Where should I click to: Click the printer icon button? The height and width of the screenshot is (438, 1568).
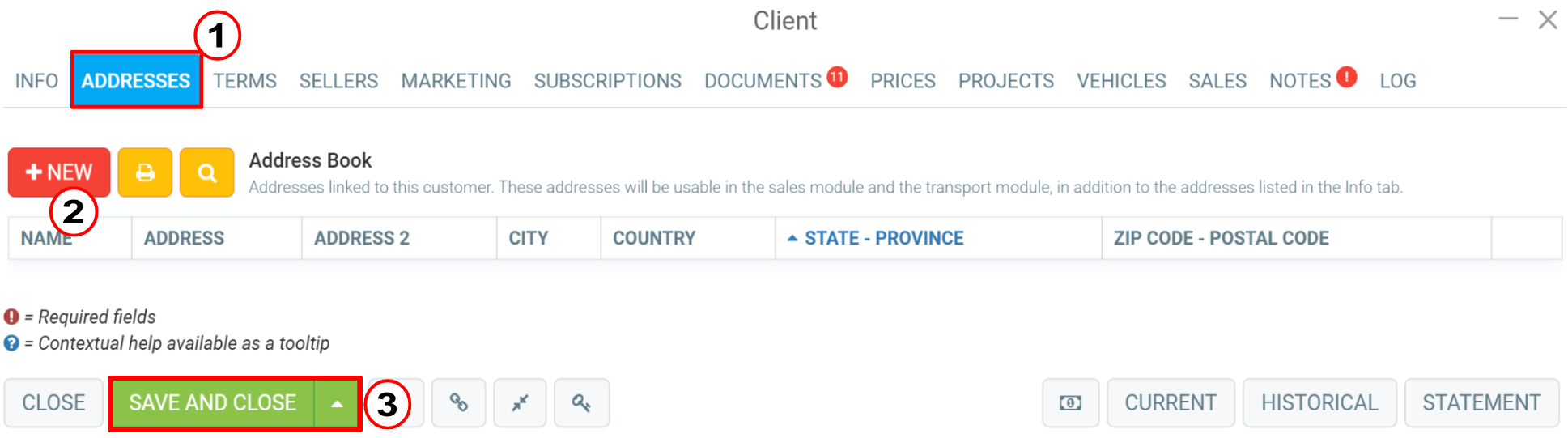click(x=145, y=172)
